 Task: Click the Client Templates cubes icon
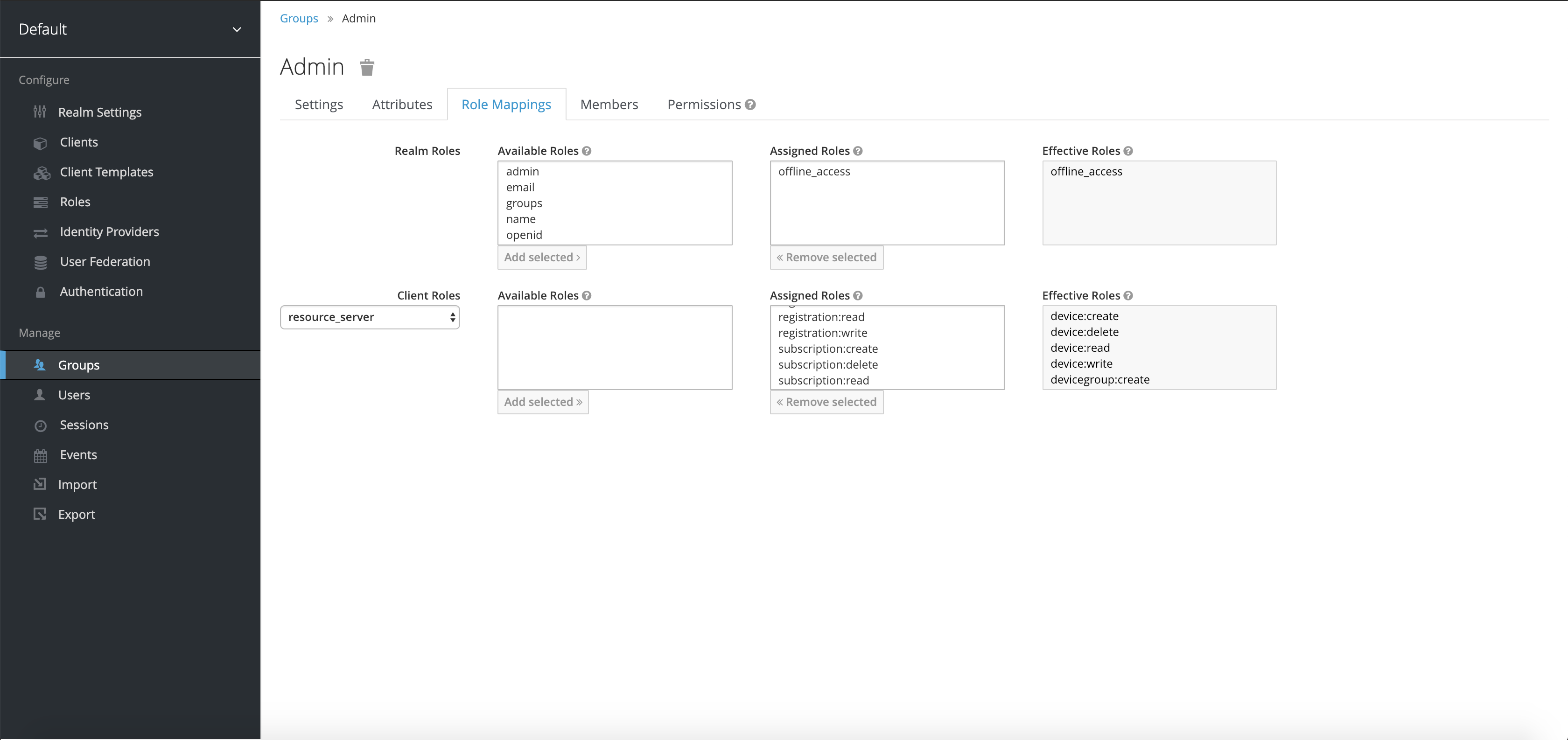click(42, 174)
